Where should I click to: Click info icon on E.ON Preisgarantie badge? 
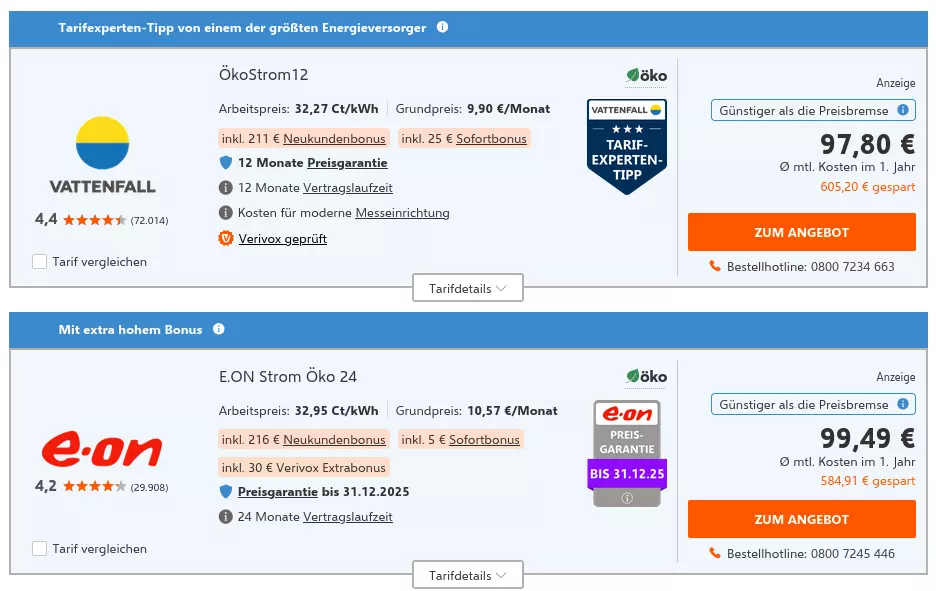pyautogui.click(x=627, y=498)
